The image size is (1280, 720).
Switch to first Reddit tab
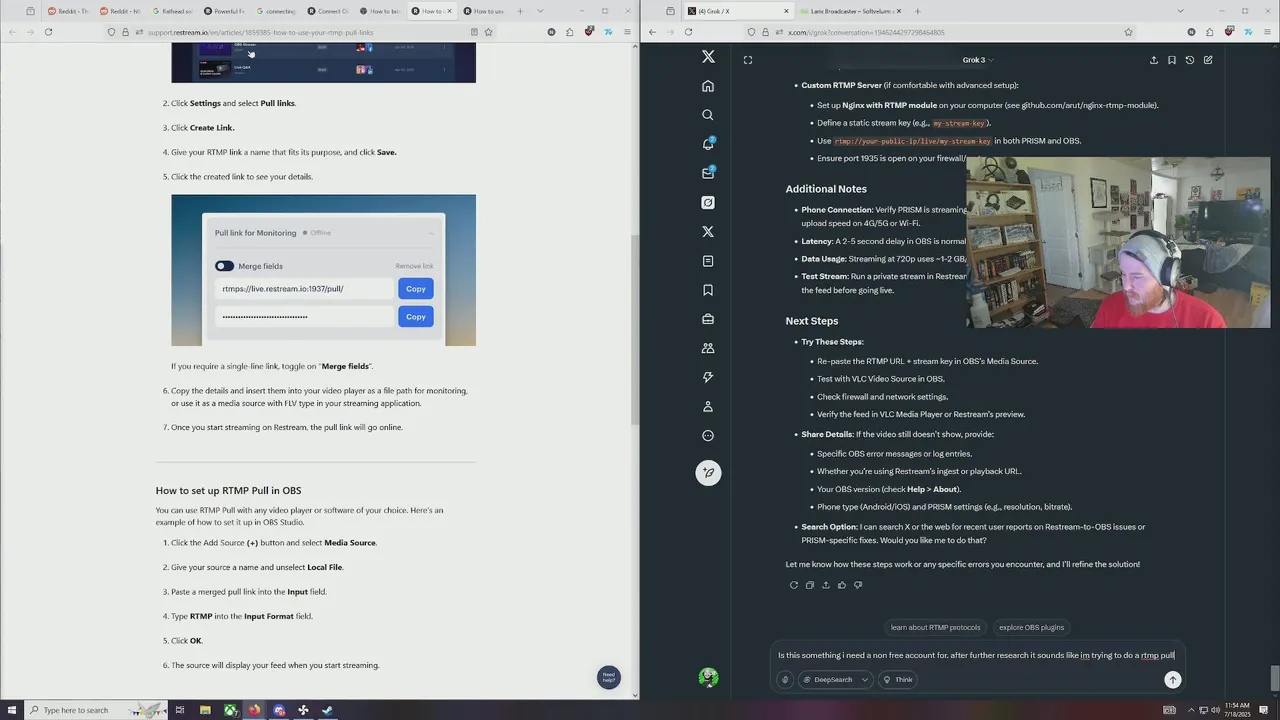68,11
